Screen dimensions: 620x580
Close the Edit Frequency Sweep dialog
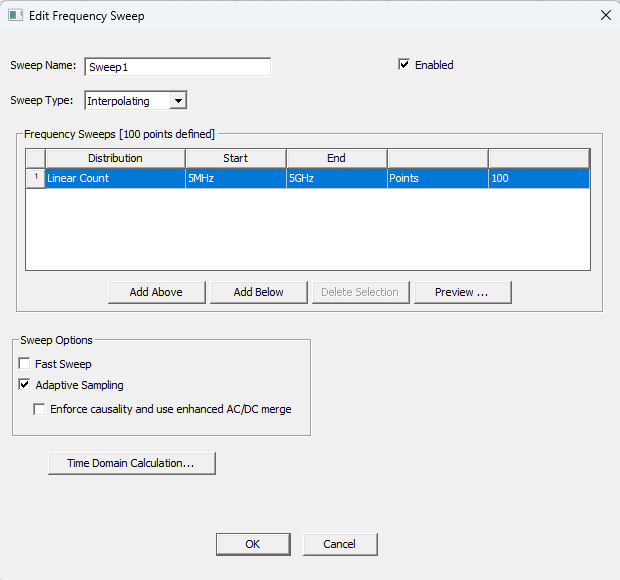click(x=605, y=15)
